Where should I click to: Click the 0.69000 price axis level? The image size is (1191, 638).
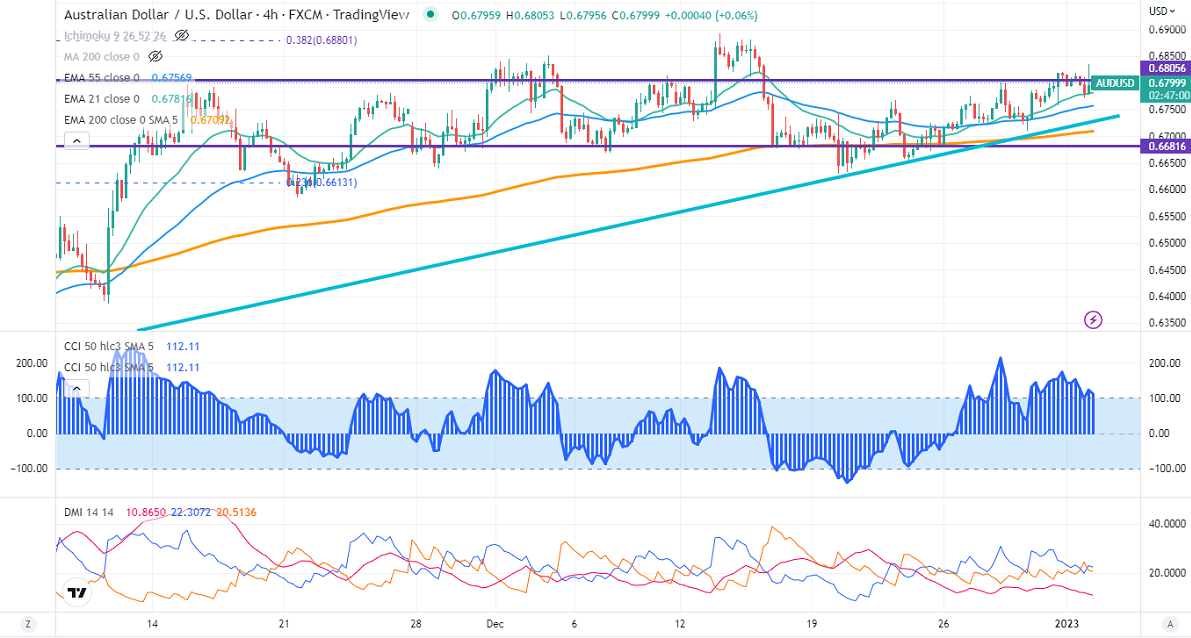1167,30
